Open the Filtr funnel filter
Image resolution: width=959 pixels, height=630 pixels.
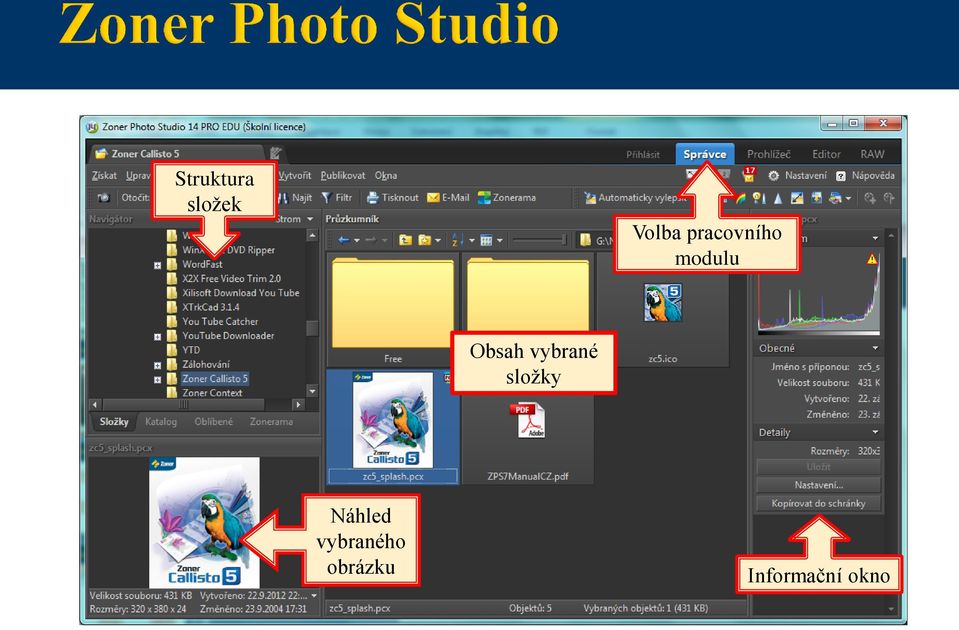[x=337, y=198]
